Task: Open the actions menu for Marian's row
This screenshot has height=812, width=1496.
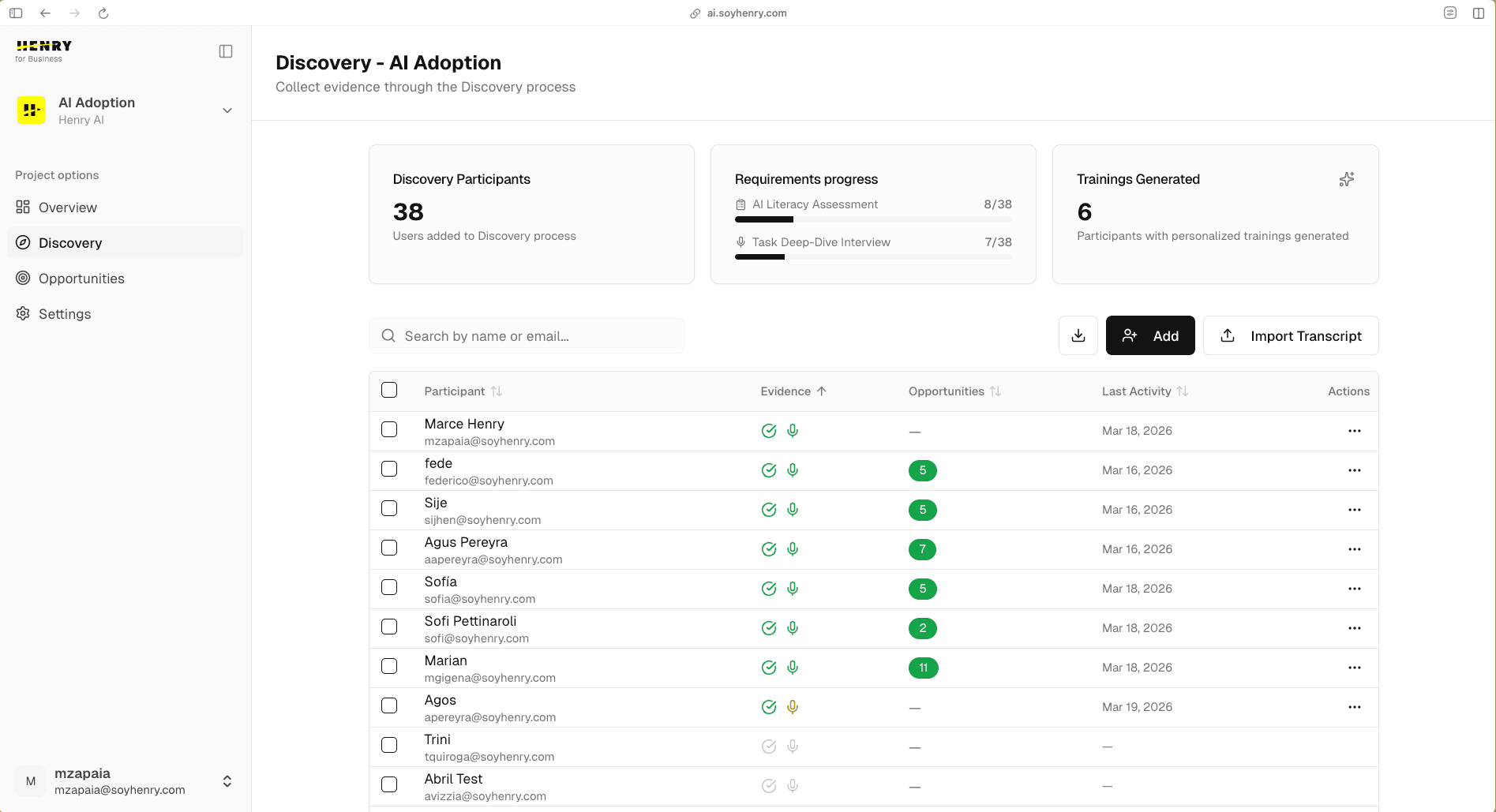Action: pos(1355,668)
